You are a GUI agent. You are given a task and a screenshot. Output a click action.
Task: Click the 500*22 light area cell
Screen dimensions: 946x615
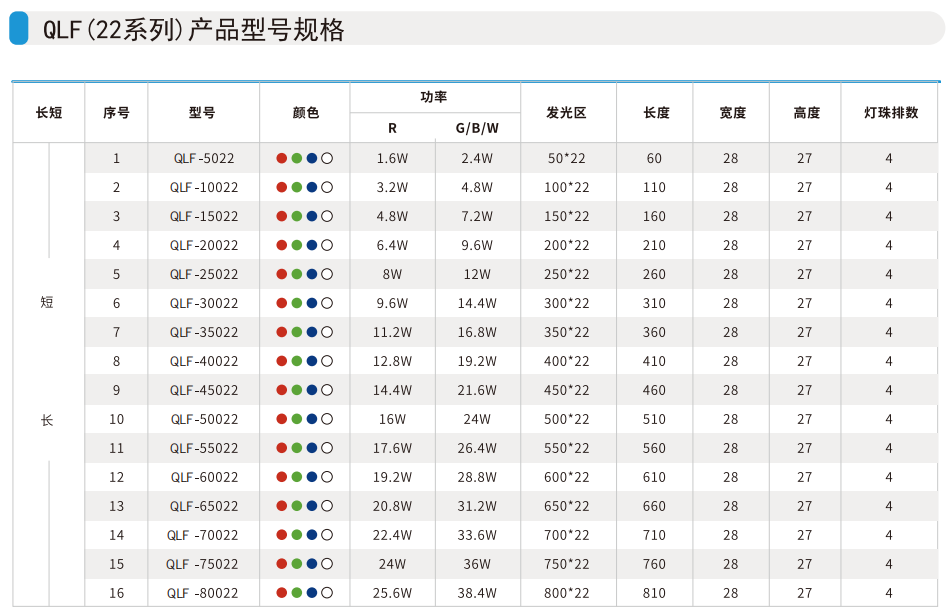pyautogui.click(x=568, y=419)
